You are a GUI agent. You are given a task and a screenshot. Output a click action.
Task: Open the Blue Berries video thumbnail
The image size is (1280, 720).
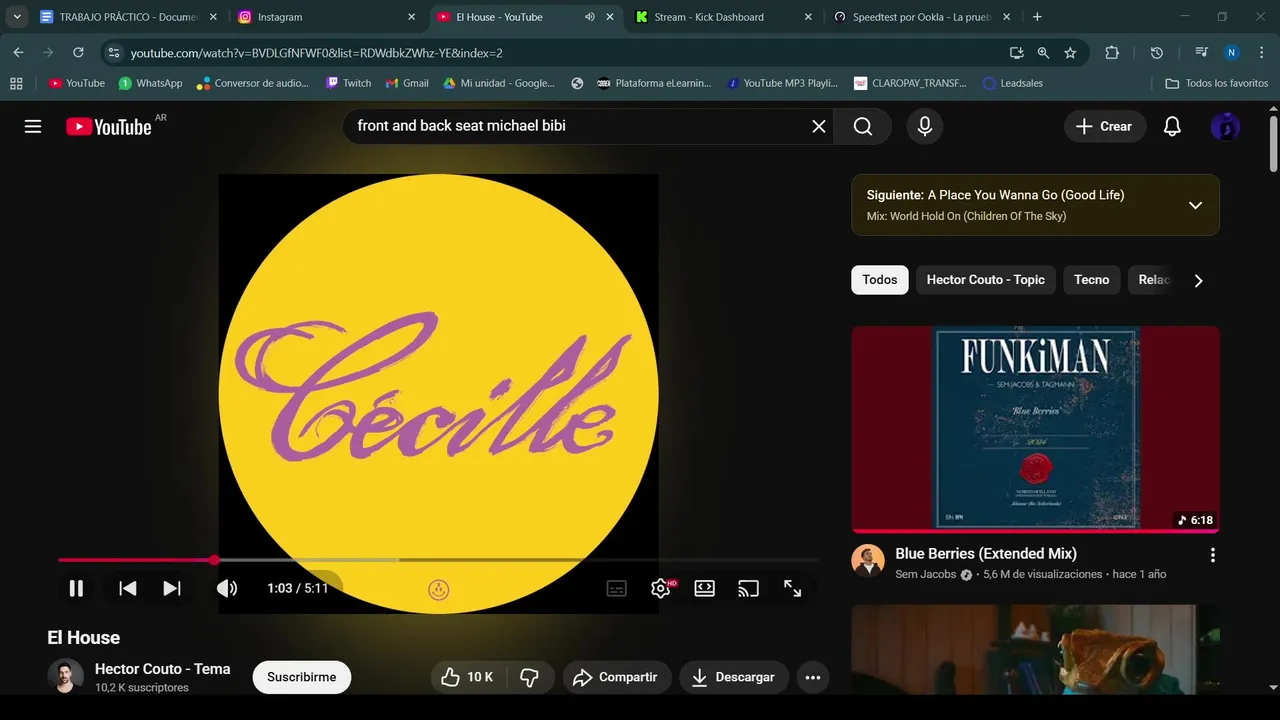point(1035,429)
